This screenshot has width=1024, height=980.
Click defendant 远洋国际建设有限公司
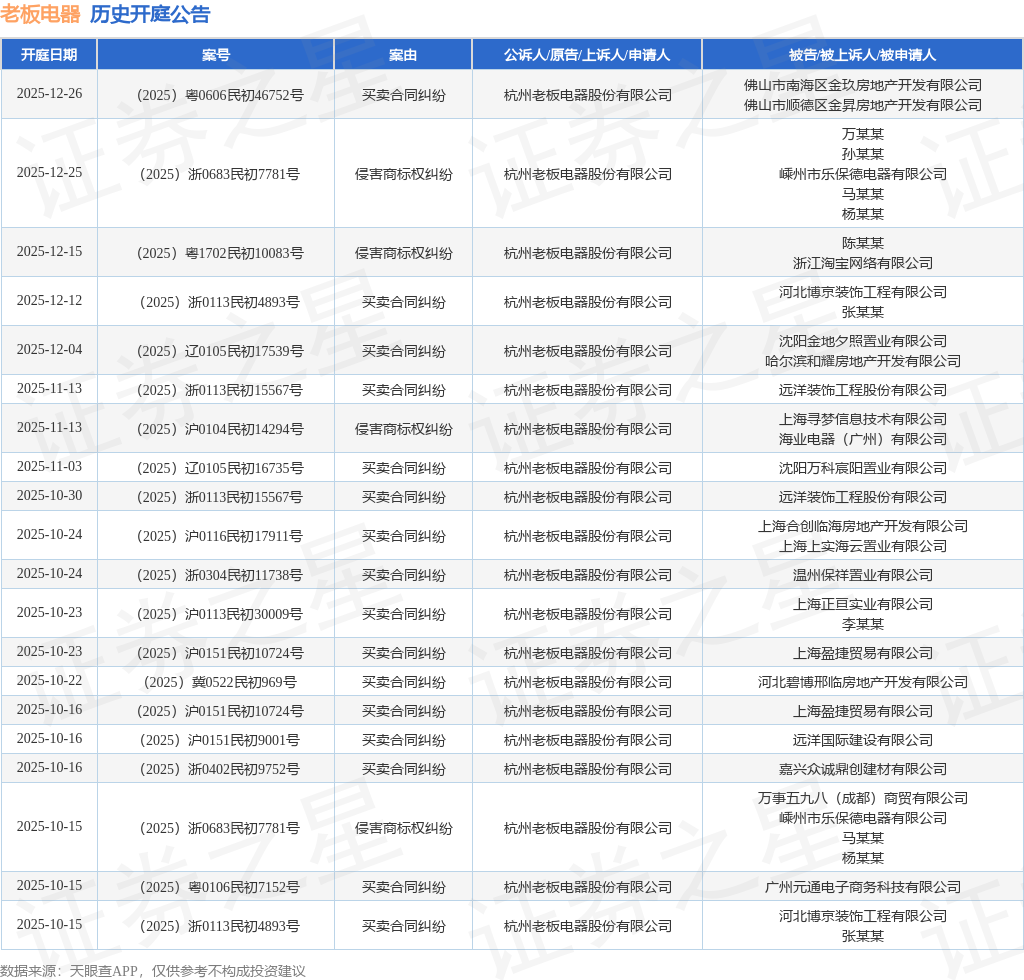[863, 740]
